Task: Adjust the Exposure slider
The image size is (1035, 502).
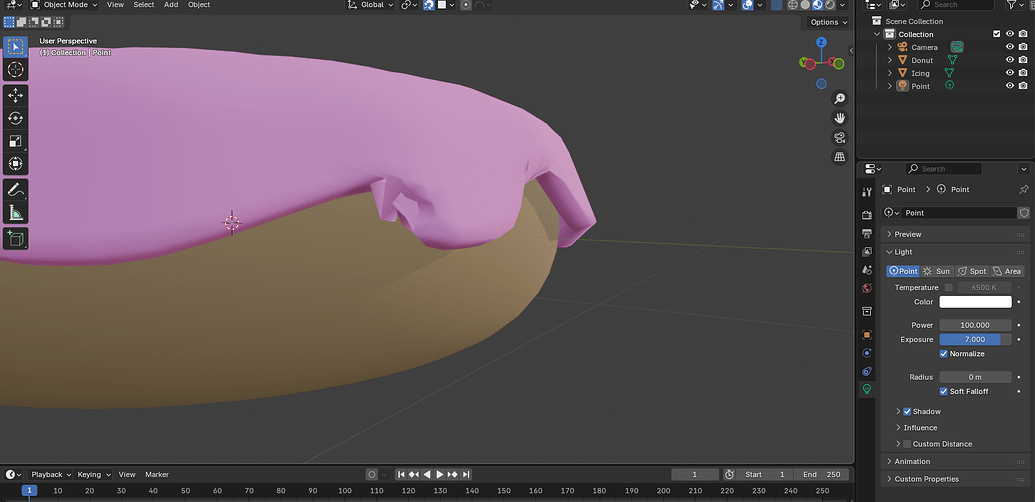Action: pos(976,340)
